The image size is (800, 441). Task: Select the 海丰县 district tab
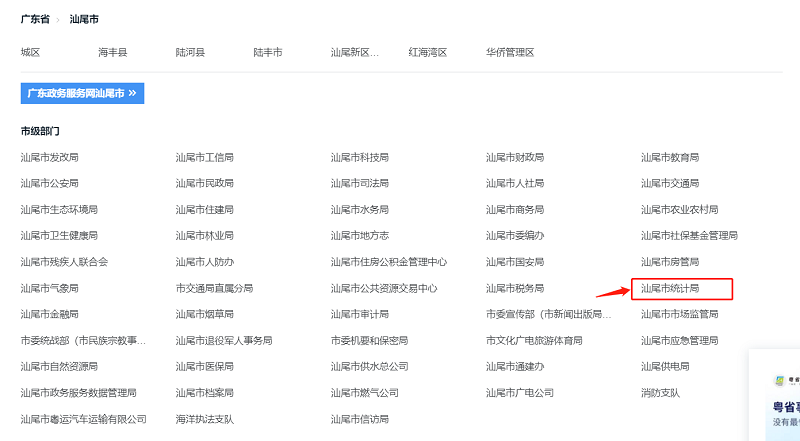pyautogui.click(x=113, y=52)
